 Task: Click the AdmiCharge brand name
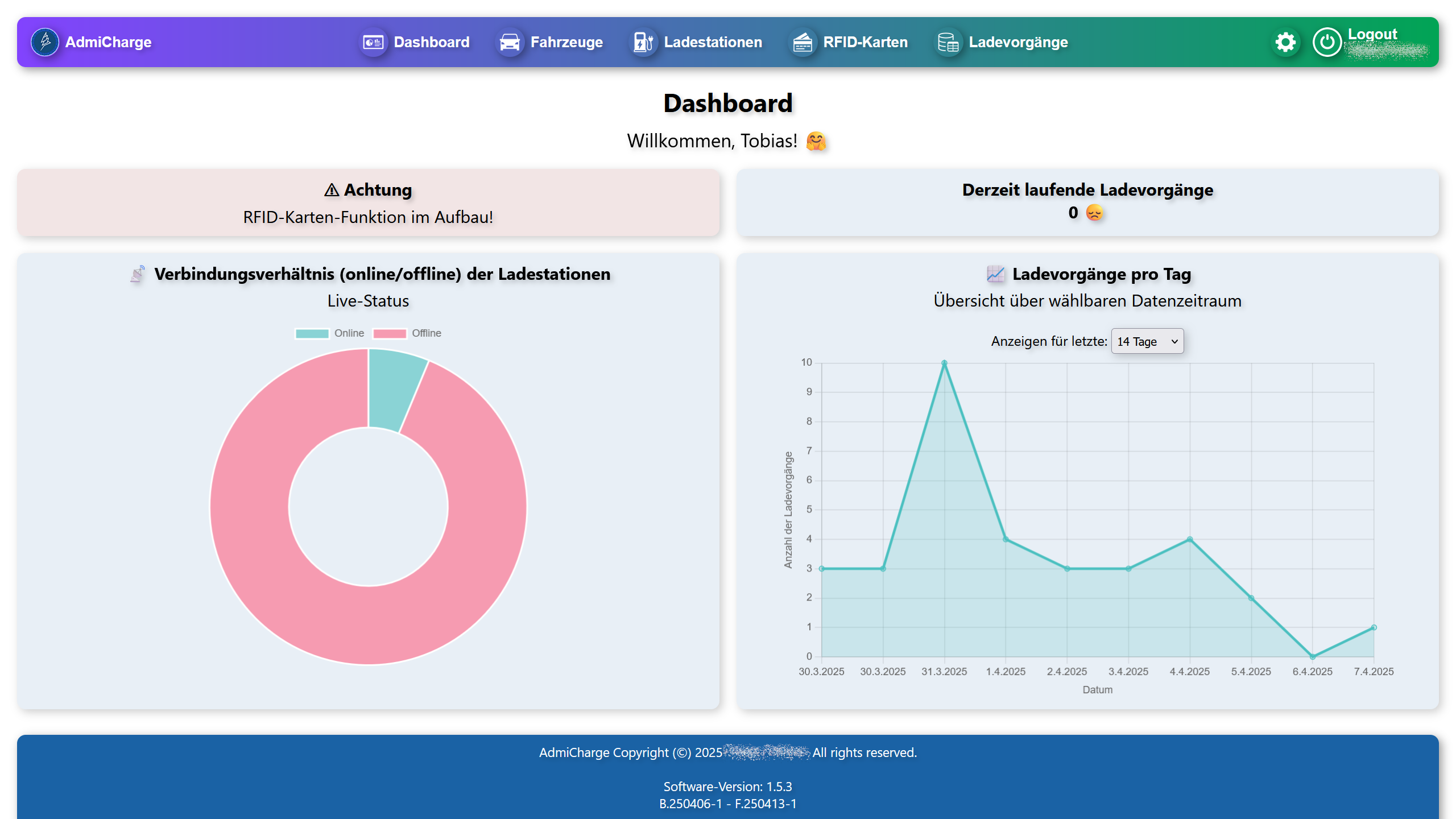point(108,42)
